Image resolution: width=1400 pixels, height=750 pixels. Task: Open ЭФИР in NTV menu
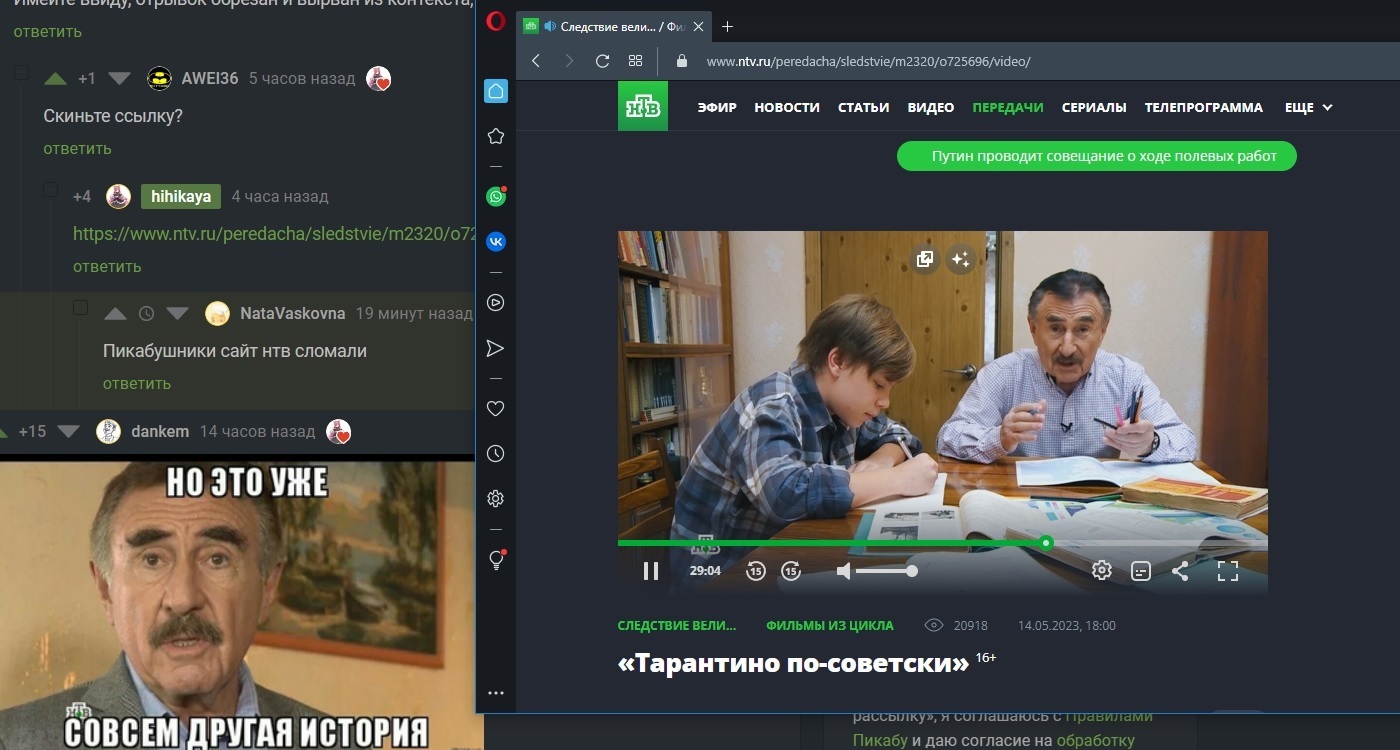point(717,107)
